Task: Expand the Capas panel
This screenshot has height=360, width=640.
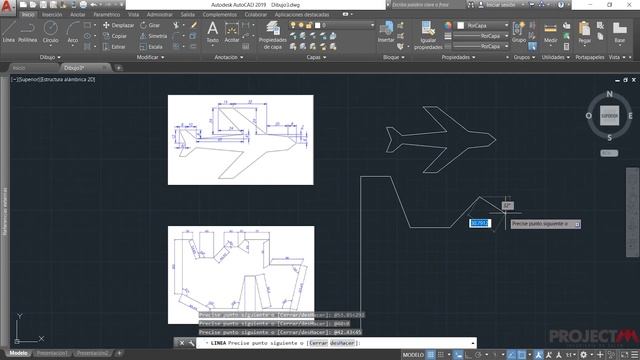Action: [x=316, y=57]
